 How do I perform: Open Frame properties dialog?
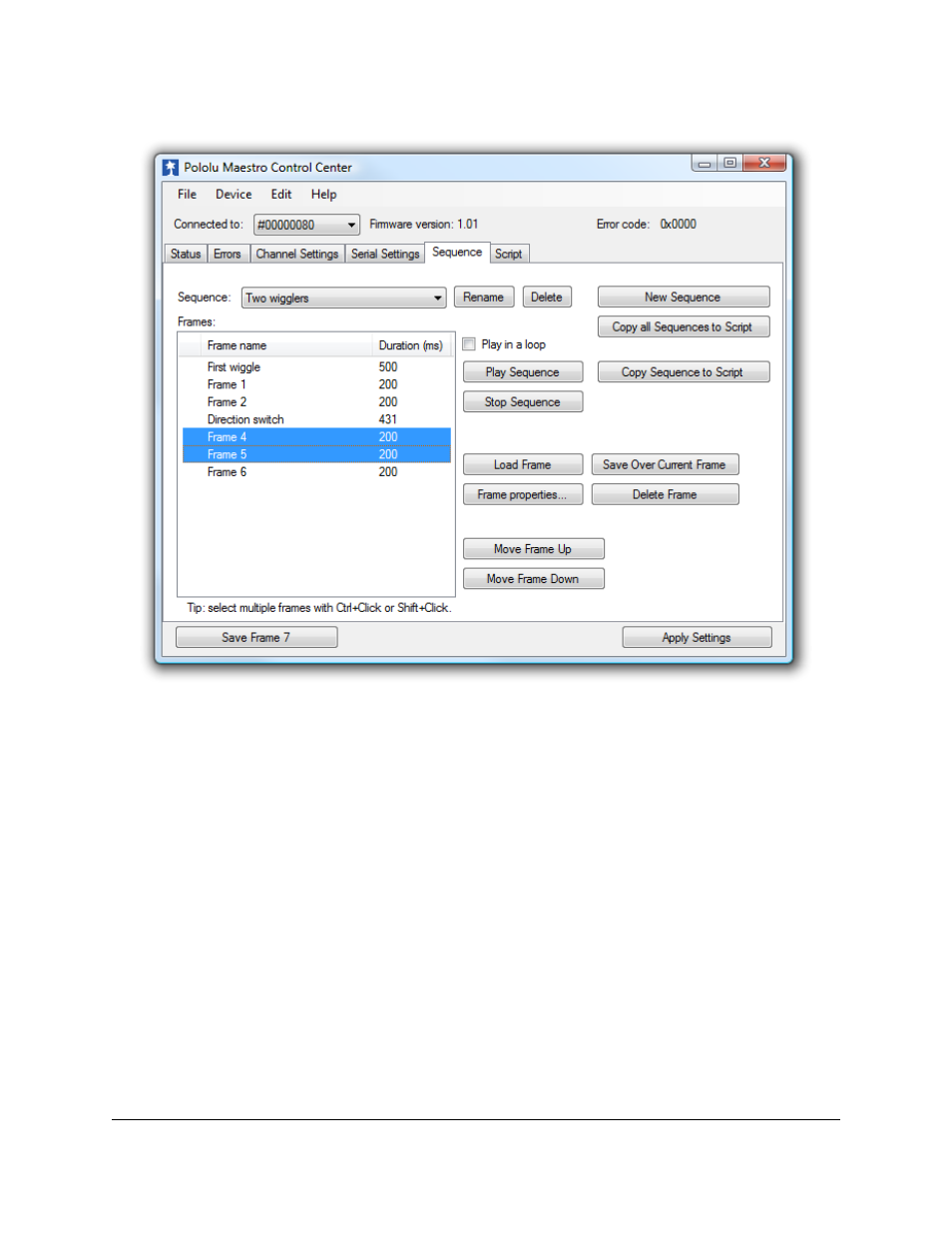click(523, 495)
